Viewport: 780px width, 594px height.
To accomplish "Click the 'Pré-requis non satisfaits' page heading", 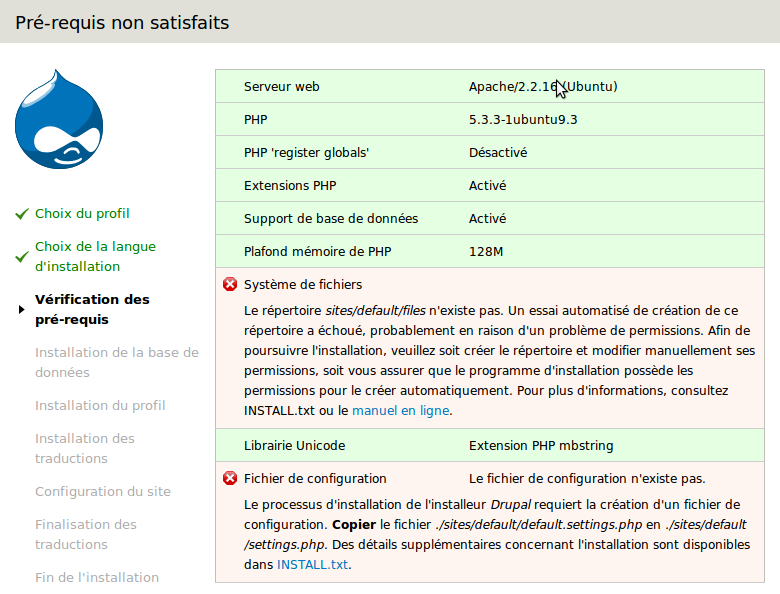I will point(122,22).
